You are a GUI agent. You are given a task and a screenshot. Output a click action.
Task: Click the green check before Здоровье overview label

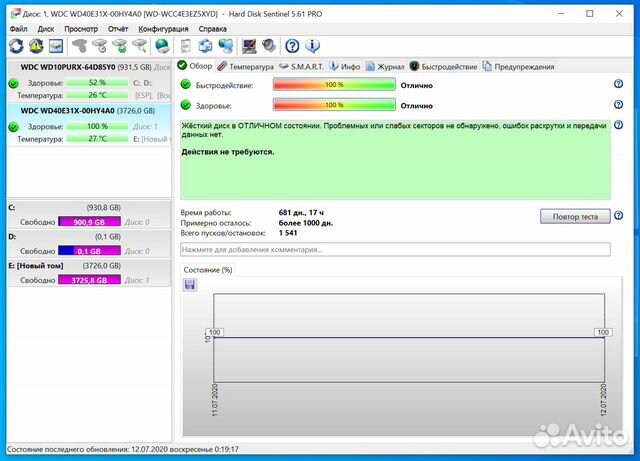[x=186, y=105]
